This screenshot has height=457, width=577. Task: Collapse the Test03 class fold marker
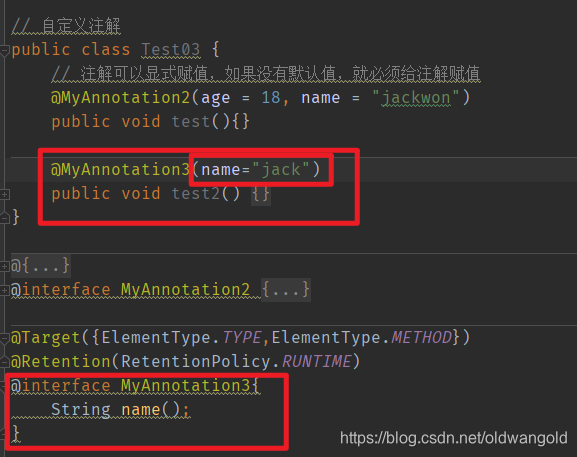[4, 50]
